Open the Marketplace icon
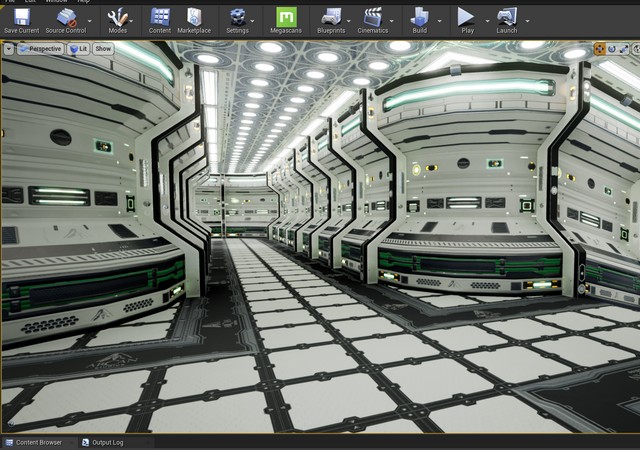640x450 pixels. click(x=194, y=18)
